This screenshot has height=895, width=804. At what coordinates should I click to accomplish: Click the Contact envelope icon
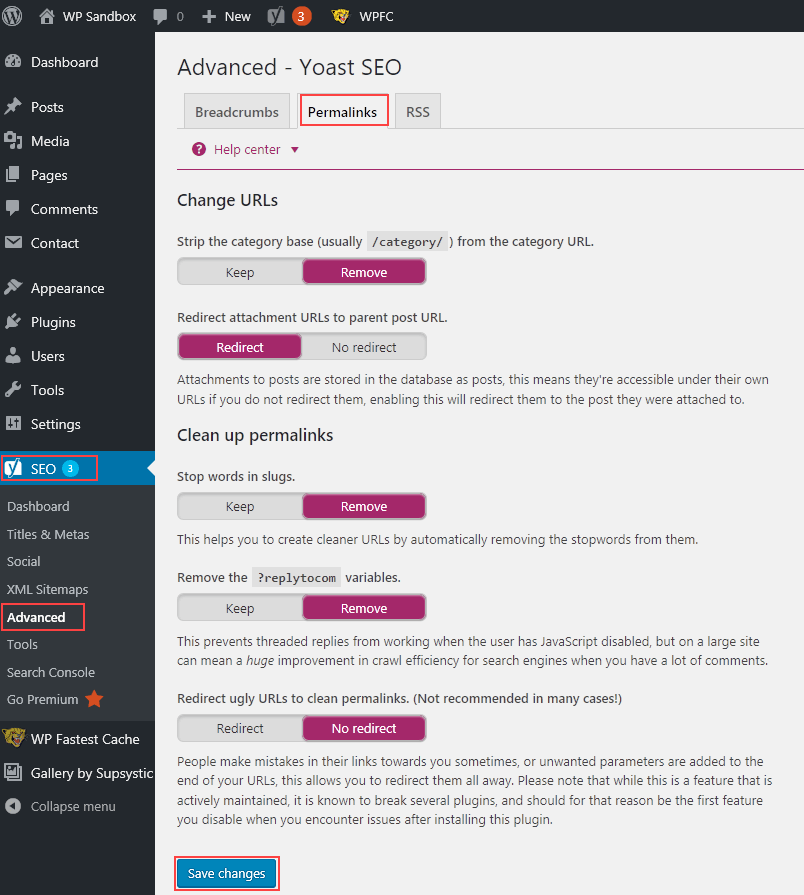[x=13, y=243]
